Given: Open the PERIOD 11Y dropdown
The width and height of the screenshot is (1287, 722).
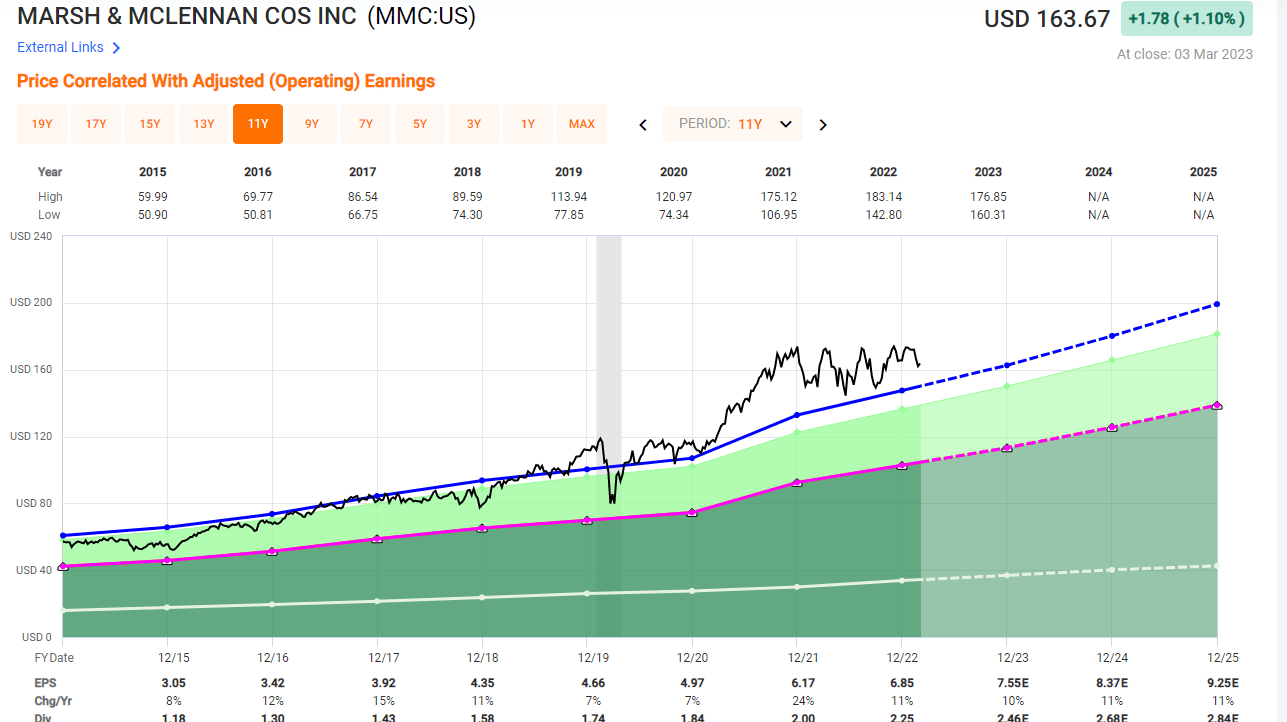Looking at the screenshot, I should coord(733,124).
